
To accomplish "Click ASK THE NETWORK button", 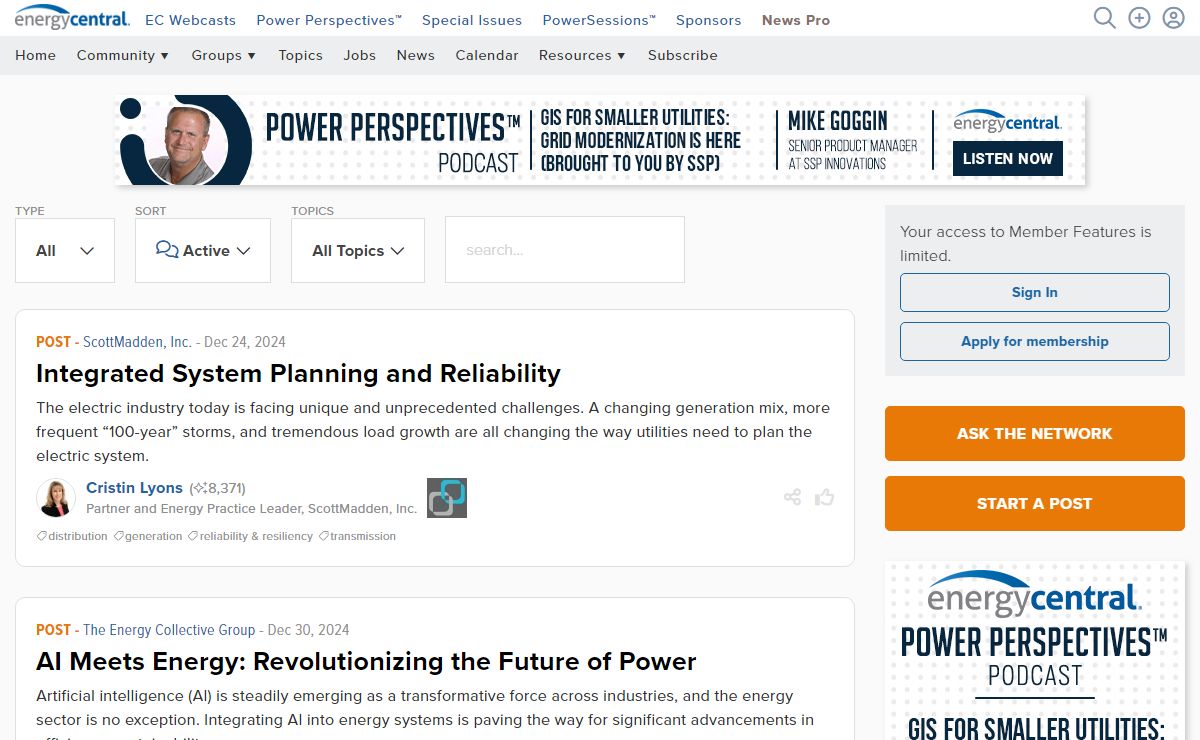I will coord(1035,433).
